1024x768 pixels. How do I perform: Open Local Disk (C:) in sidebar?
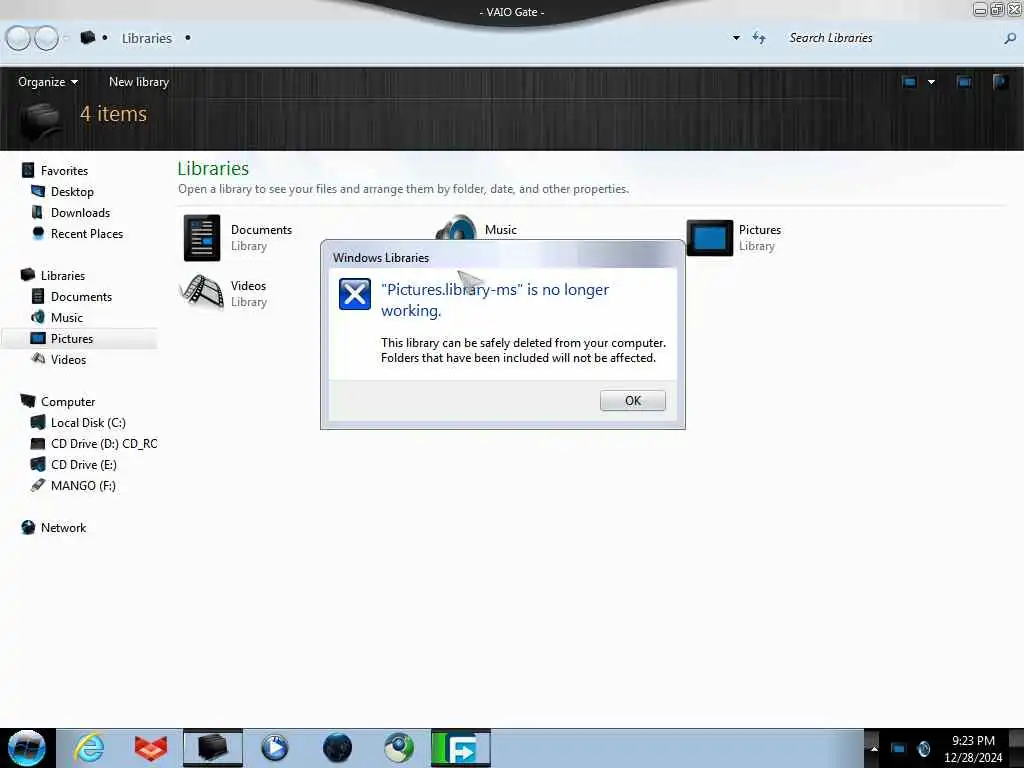pyautogui.click(x=88, y=423)
